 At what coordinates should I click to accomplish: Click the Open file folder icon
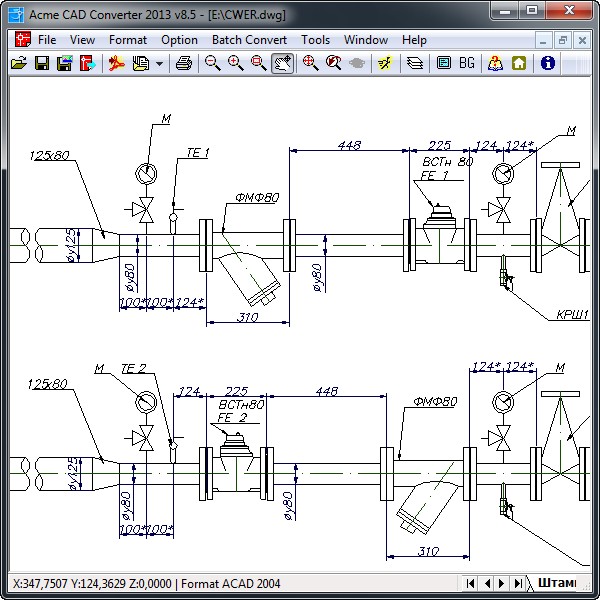pos(18,63)
